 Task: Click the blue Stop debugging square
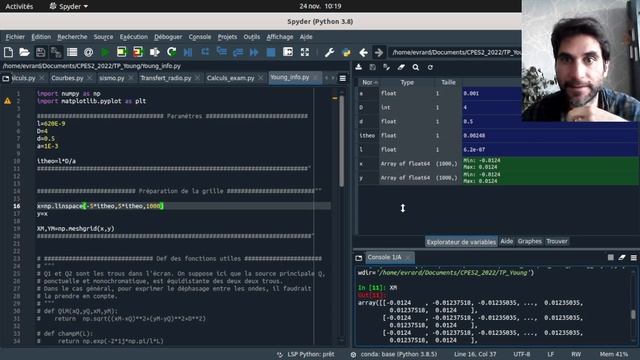point(271,52)
